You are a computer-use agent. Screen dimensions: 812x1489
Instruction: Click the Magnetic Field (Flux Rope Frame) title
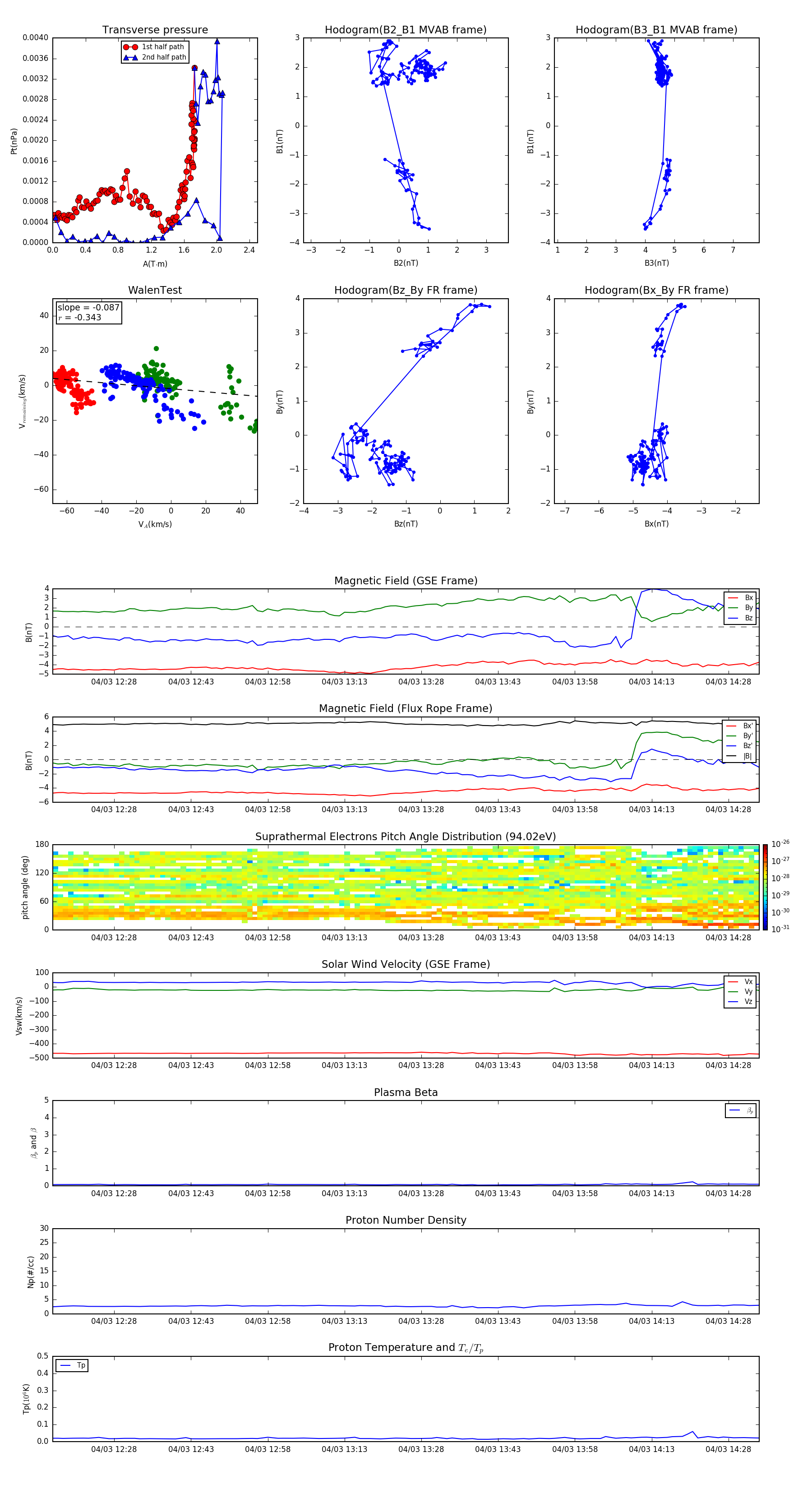coord(406,709)
